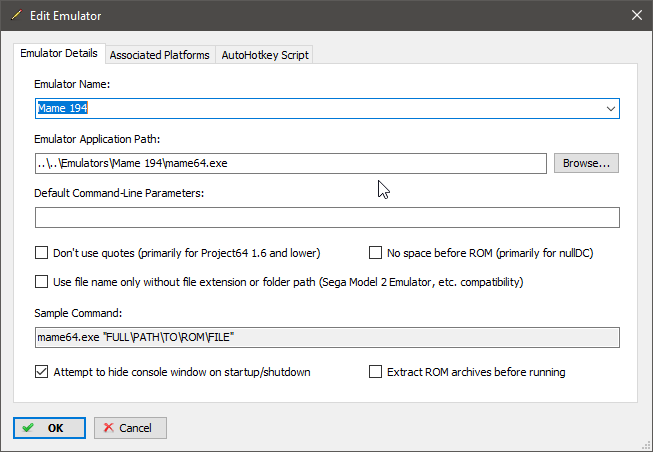The height and width of the screenshot is (452, 653).
Task: Select the Emulator Details tab
Action: 59,53
